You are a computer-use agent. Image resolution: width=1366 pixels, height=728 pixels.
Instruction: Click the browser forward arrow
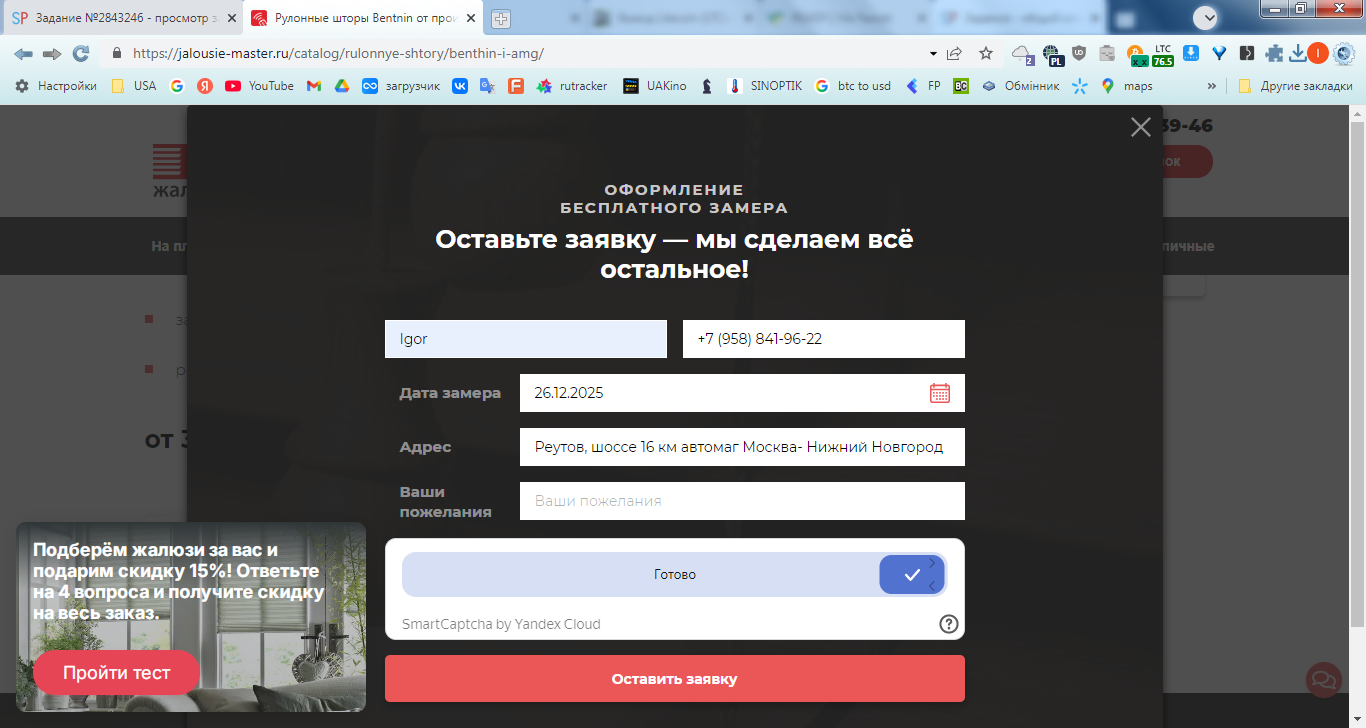(52, 54)
